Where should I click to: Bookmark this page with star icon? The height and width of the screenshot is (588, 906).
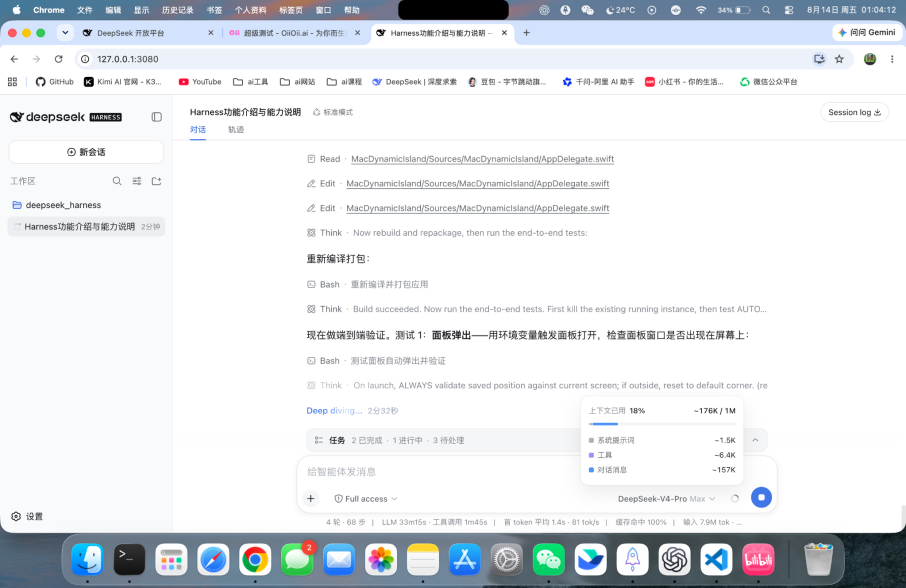839,59
